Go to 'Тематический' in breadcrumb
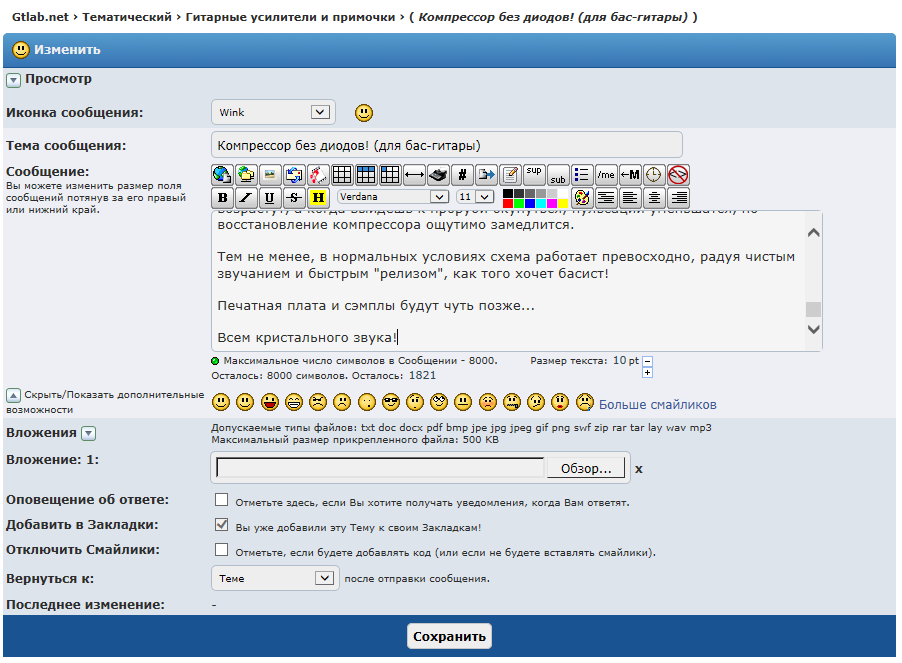The width and height of the screenshot is (902, 663). (x=129, y=17)
